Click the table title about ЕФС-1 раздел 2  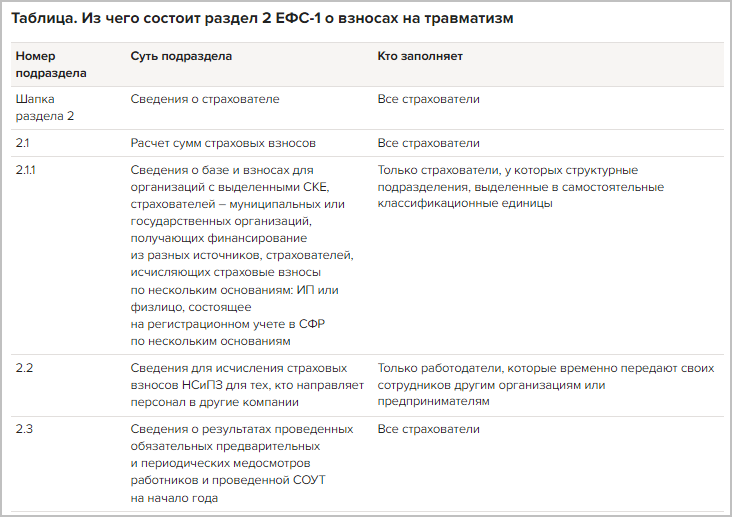click(x=262, y=19)
